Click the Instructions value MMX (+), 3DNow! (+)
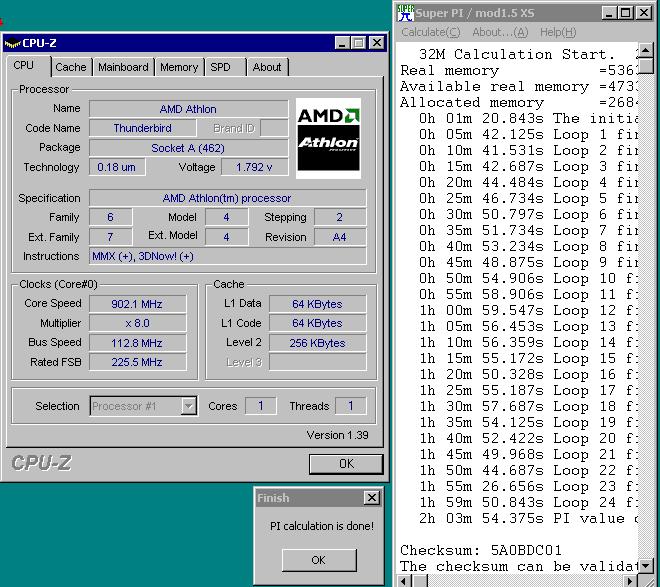Image resolution: width=660 pixels, height=587 pixels. 227,256
